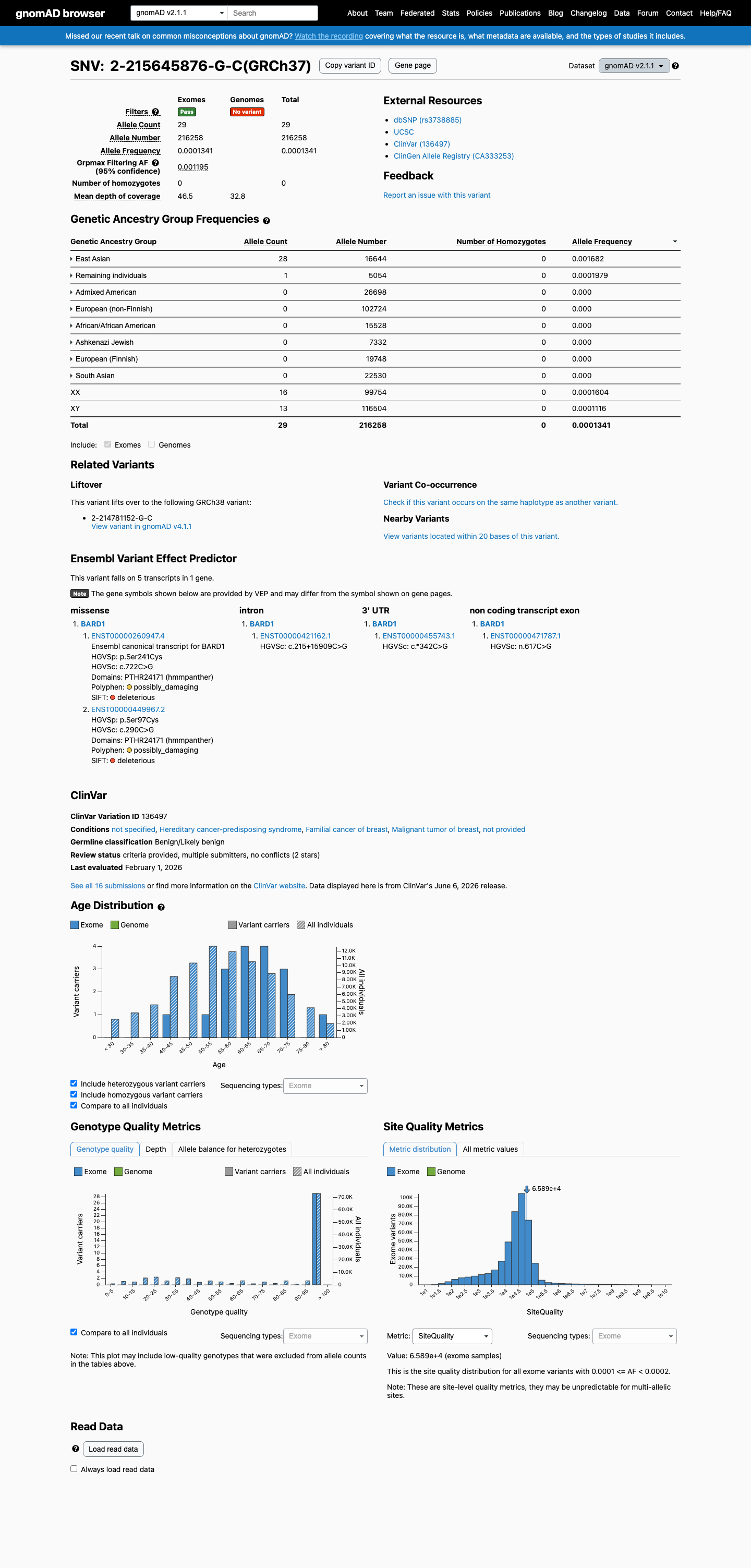Click the gnomAD browser logo

click(x=60, y=13)
